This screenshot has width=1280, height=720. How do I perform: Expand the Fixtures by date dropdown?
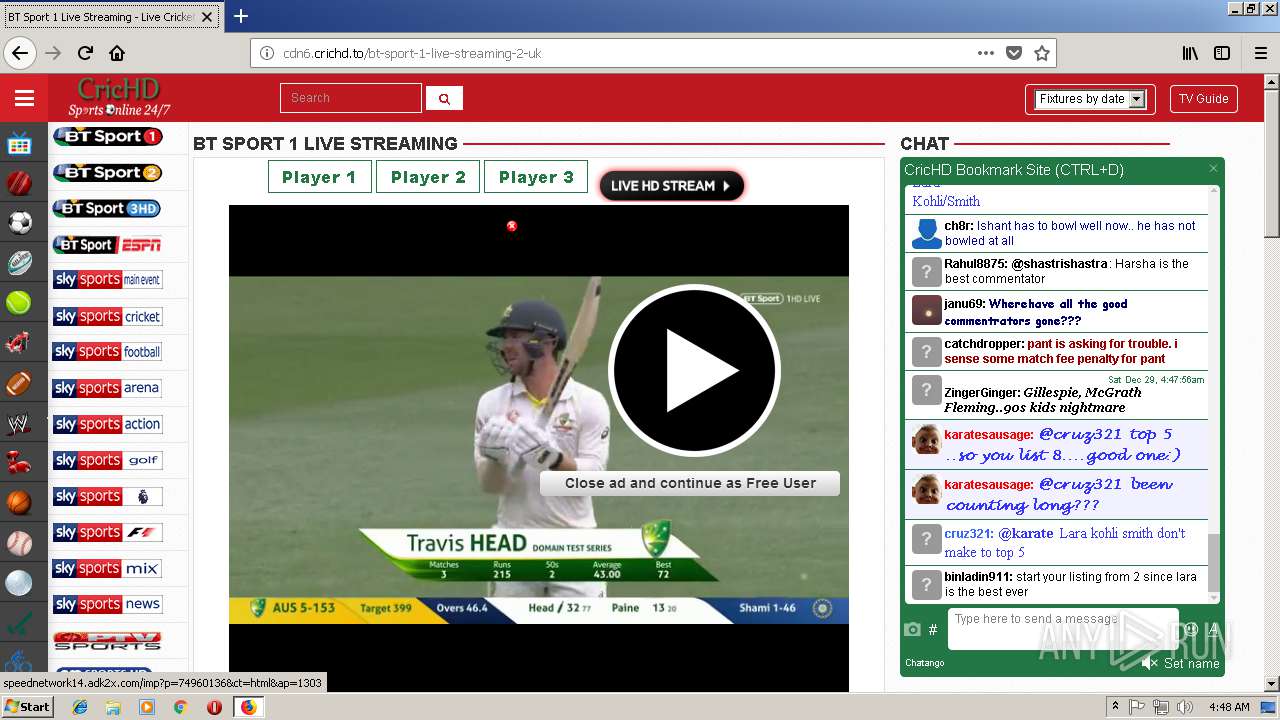(x=1090, y=99)
